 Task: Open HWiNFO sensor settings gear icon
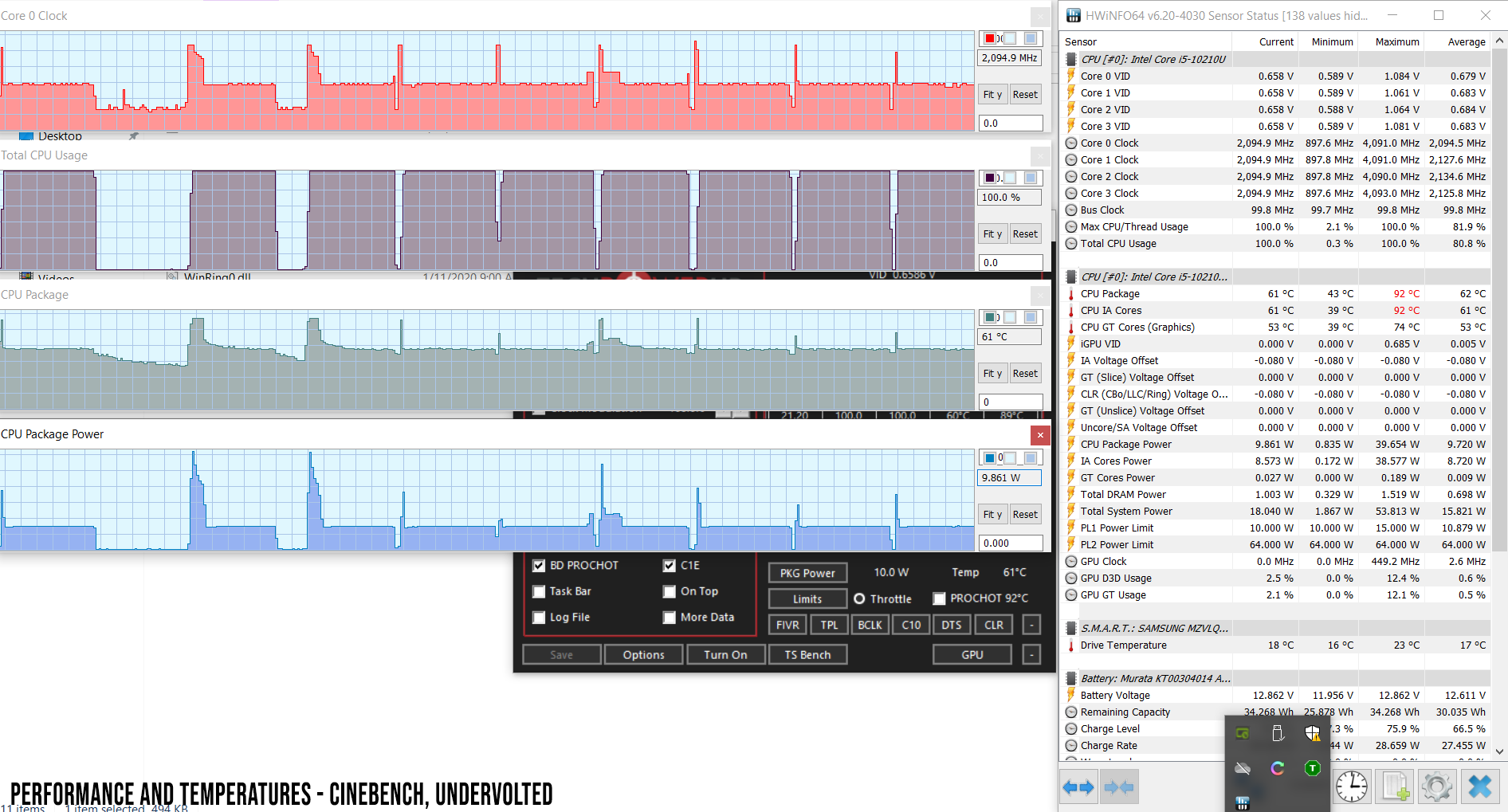[1437, 787]
